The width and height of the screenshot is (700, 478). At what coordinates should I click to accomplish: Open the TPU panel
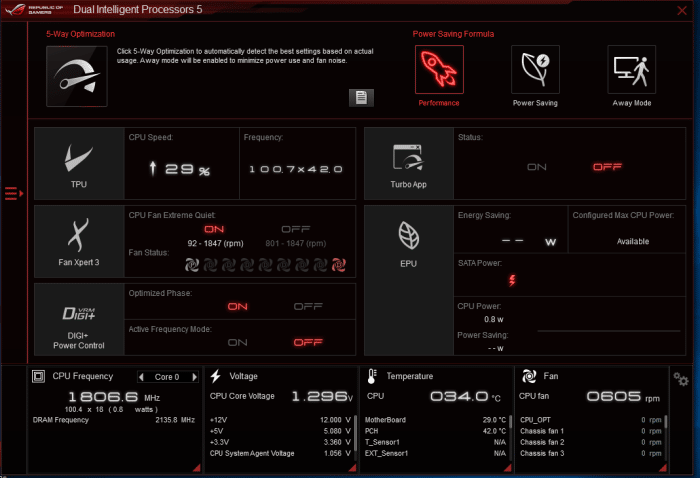pos(79,163)
